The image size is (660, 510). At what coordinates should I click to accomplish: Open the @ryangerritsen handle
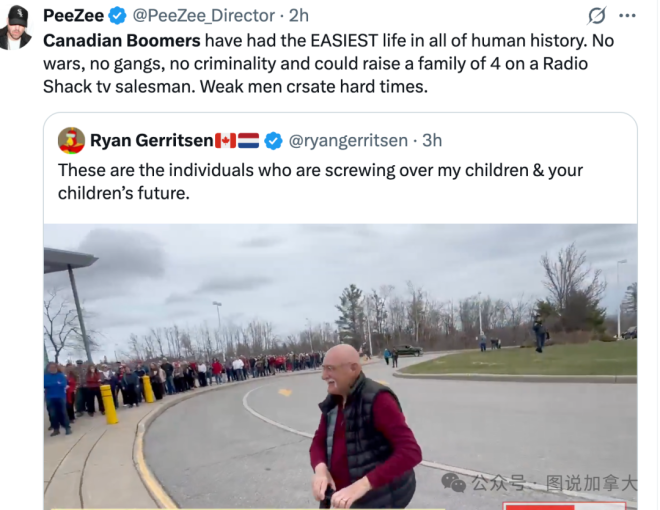[x=348, y=141]
